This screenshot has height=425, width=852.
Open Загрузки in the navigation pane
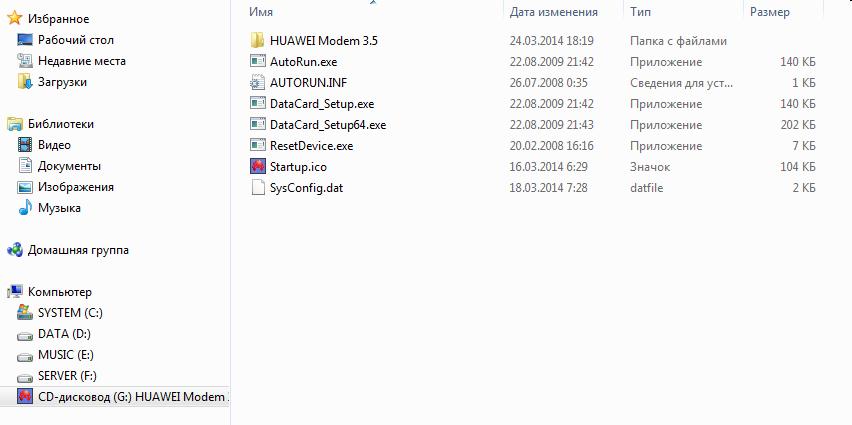(x=62, y=82)
